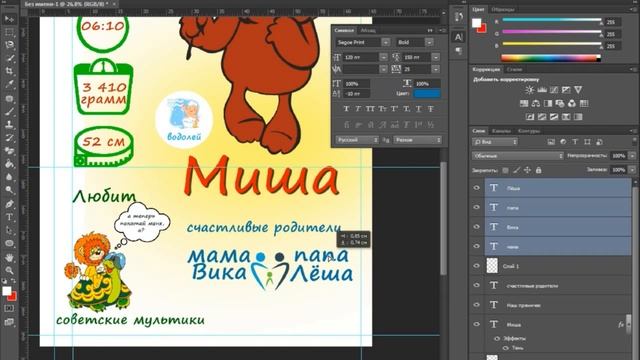The width and height of the screenshot is (640, 360).
Task: Open the language dropdown Русский
Action: pos(357,140)
